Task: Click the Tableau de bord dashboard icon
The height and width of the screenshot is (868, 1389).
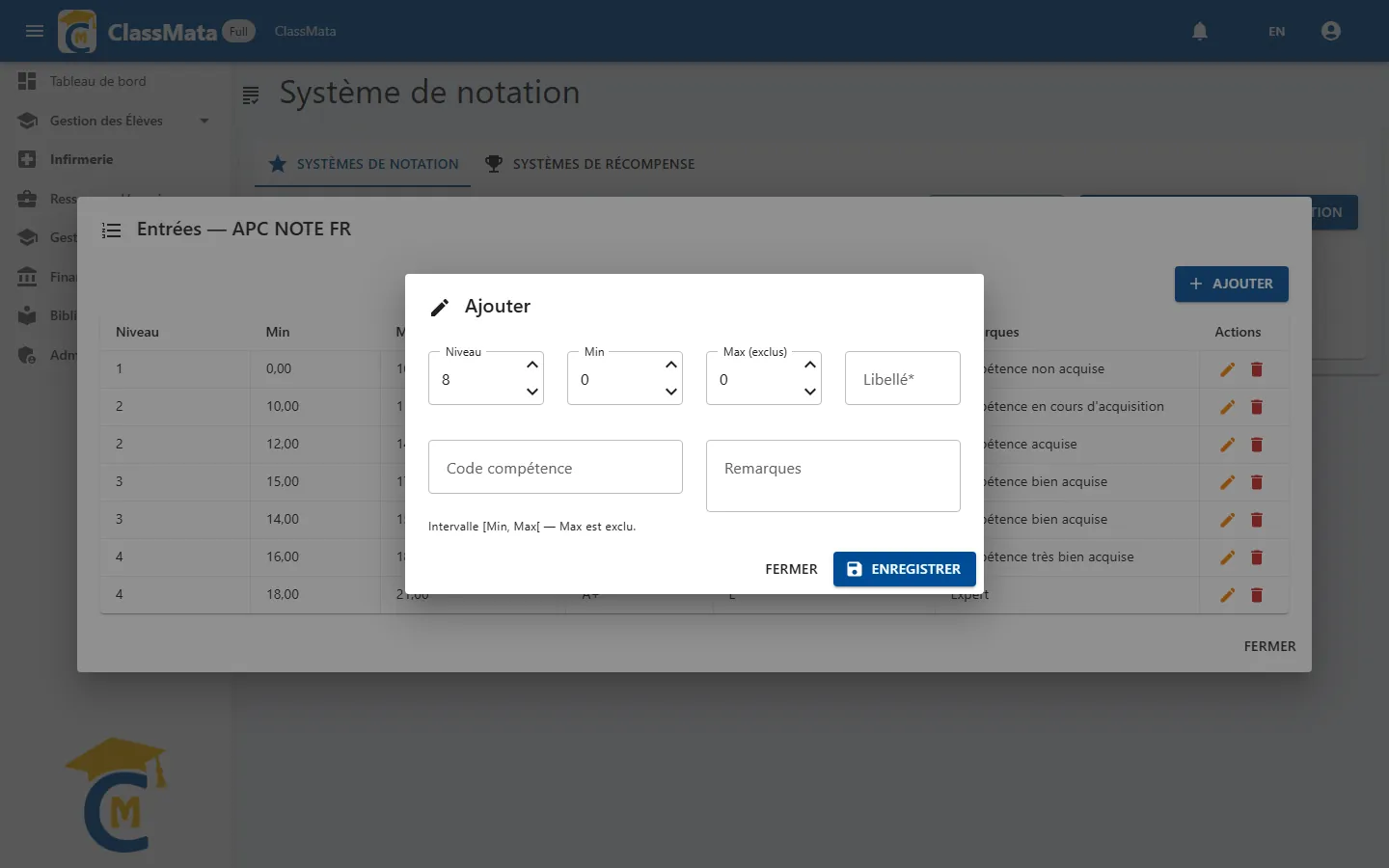Action: pos(27,81)
